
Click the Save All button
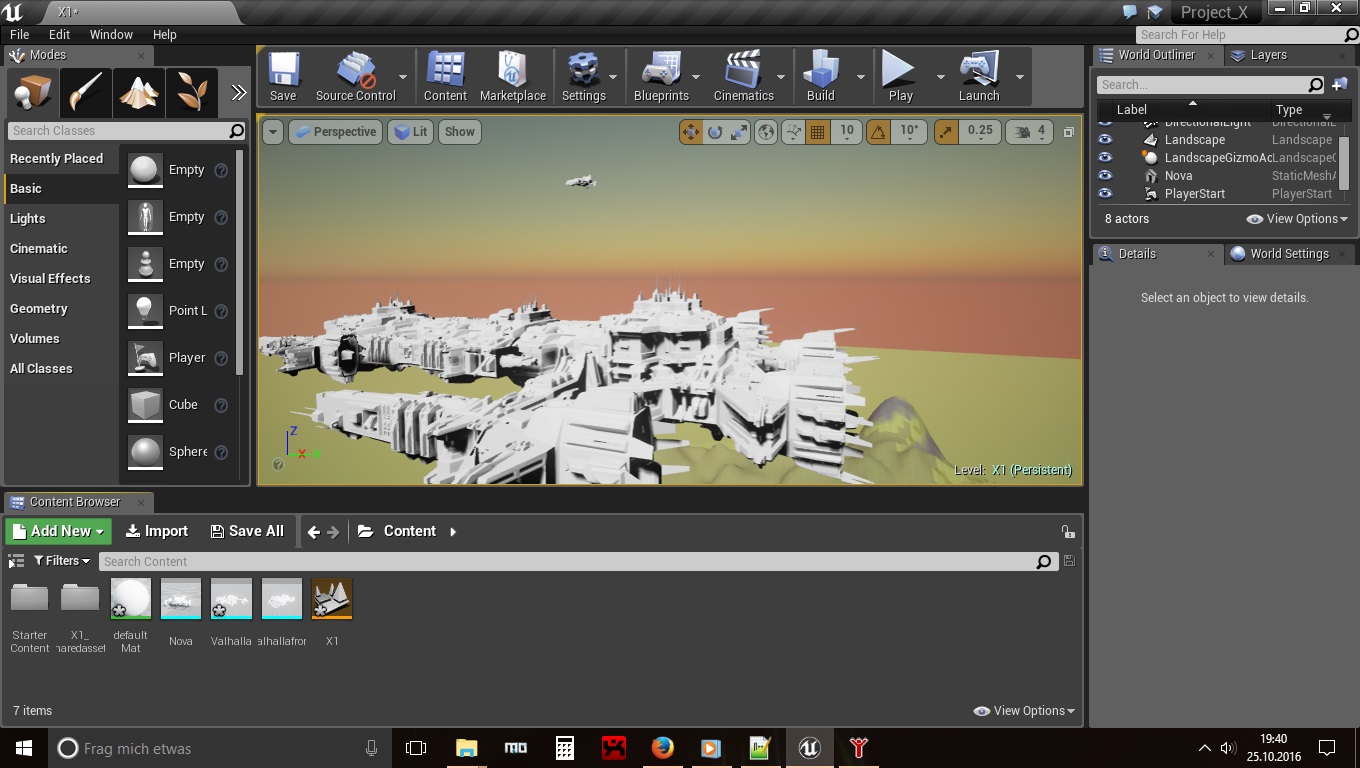(x=247, y=531)
